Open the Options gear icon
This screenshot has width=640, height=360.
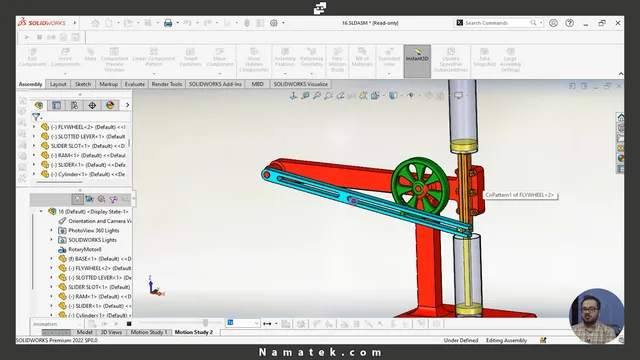pyautogui.click(x=274, y=23)
